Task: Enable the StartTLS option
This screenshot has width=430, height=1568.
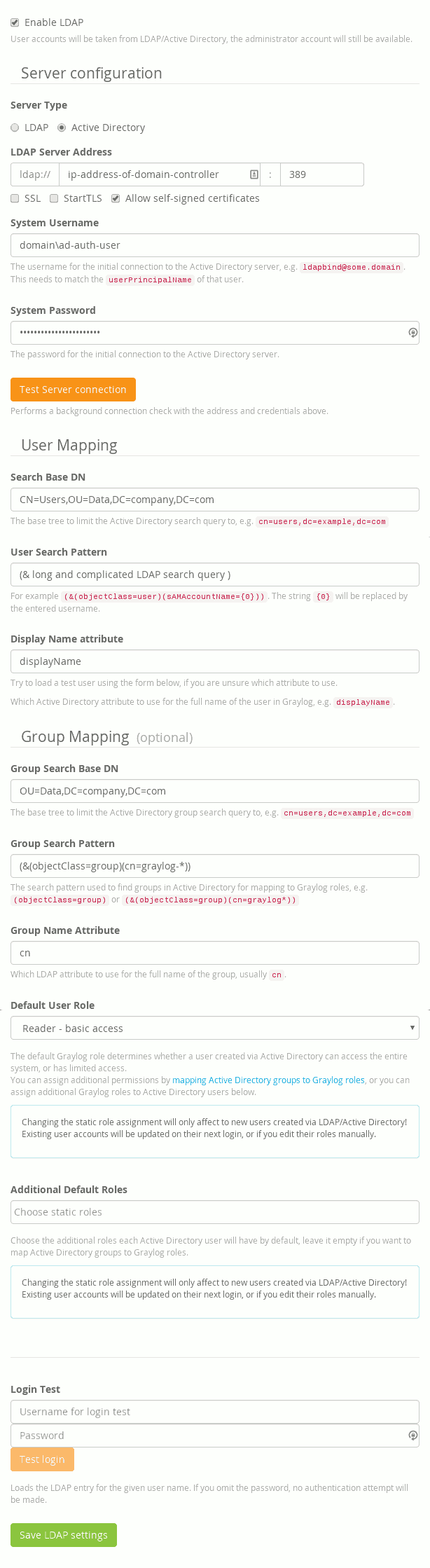Action: [x=53, y=198]
